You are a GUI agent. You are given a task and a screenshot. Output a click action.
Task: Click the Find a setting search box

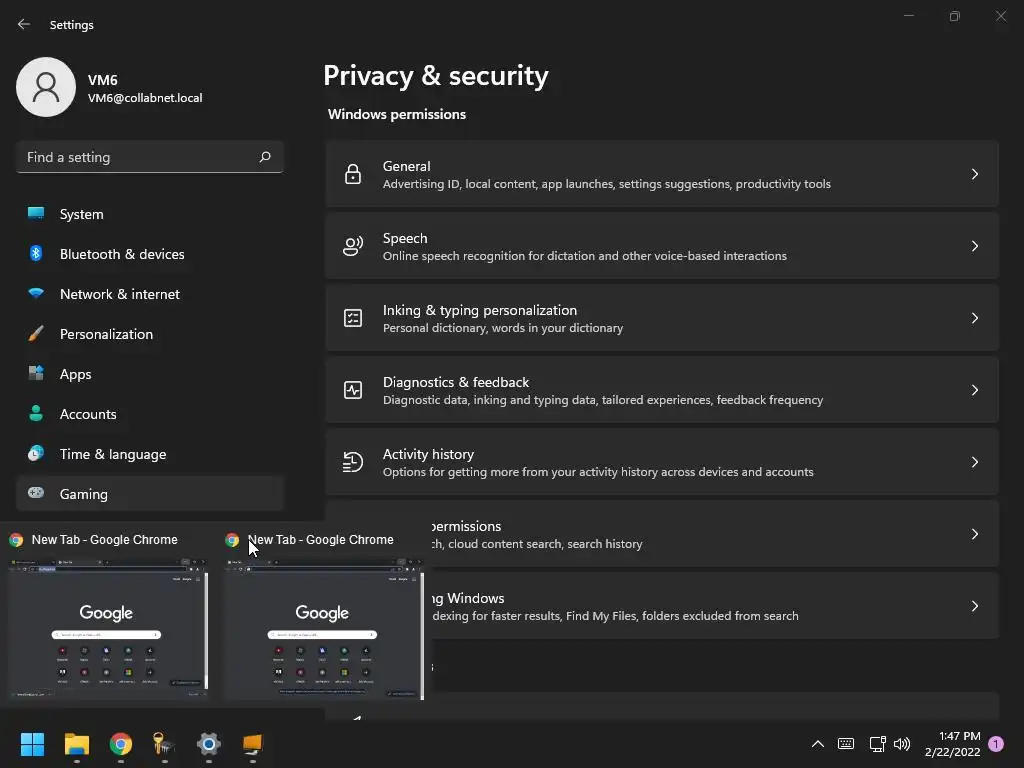tap(138, 157)
